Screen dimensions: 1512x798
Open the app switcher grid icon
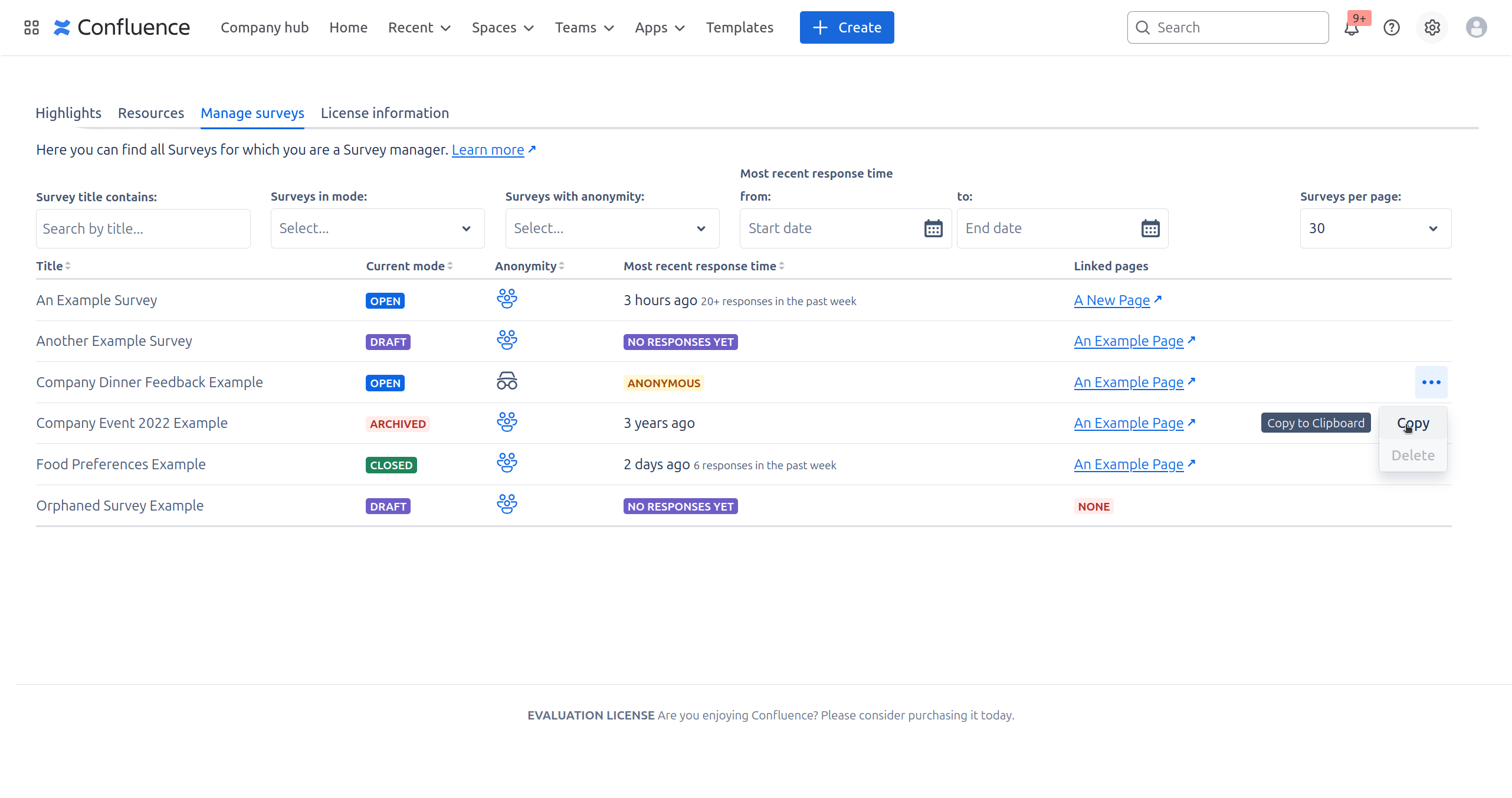(31, 27)
